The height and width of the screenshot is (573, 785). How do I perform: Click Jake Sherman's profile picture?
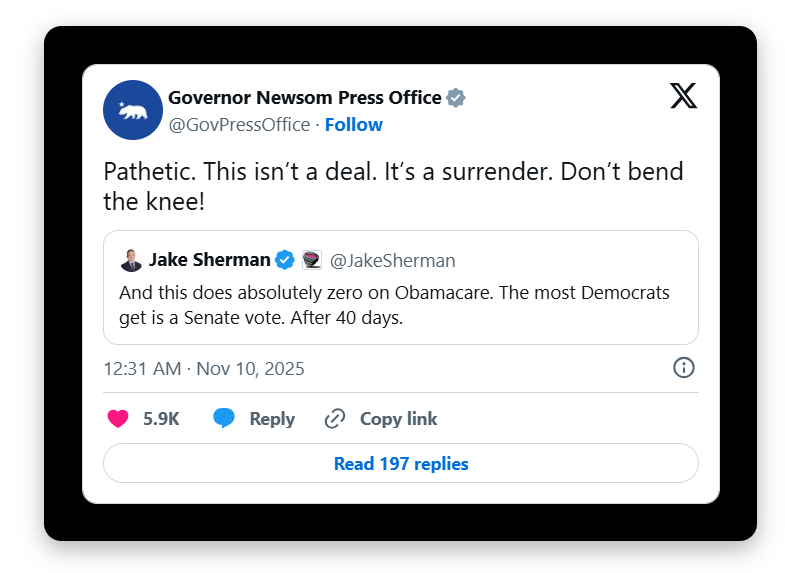pos(131,260)
